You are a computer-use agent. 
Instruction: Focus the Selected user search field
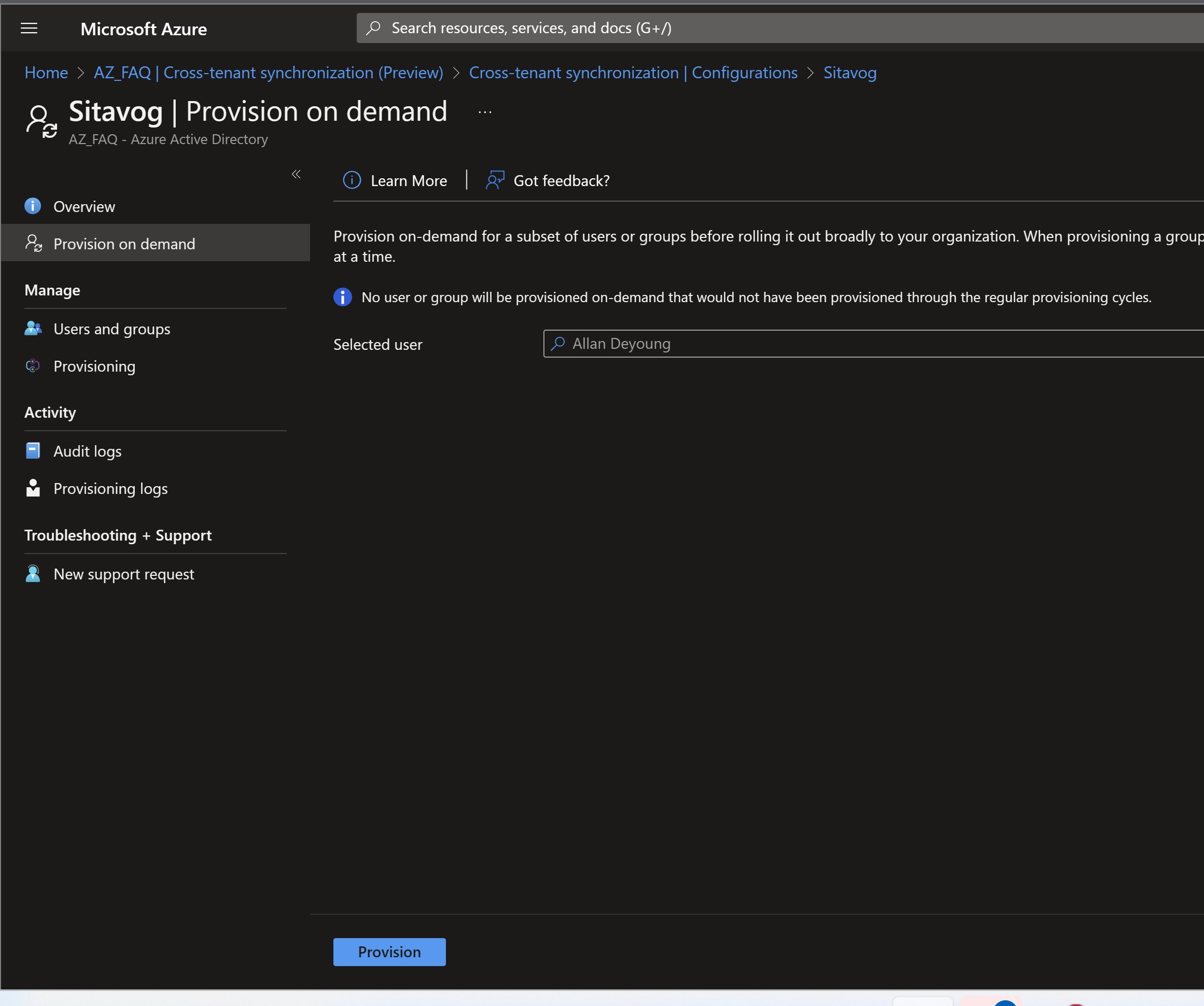[874, 343]
